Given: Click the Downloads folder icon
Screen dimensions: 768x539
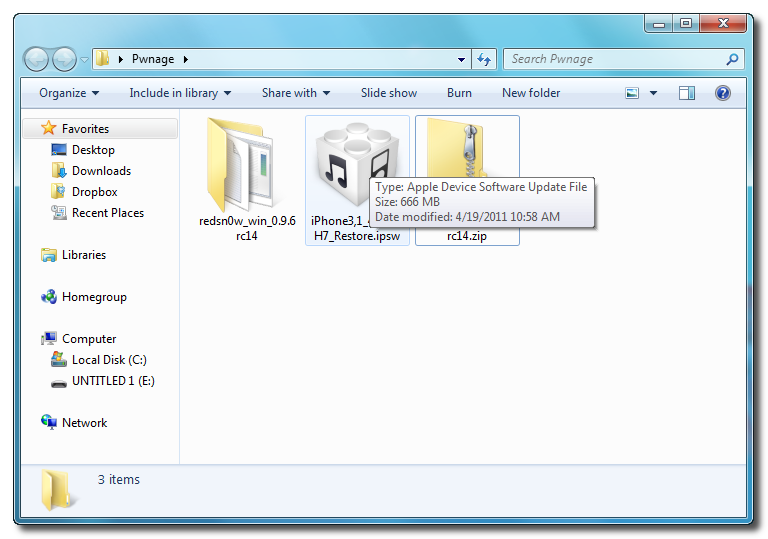Looking at the screenshot, I should pyautogui.click(x=59, y=171).
